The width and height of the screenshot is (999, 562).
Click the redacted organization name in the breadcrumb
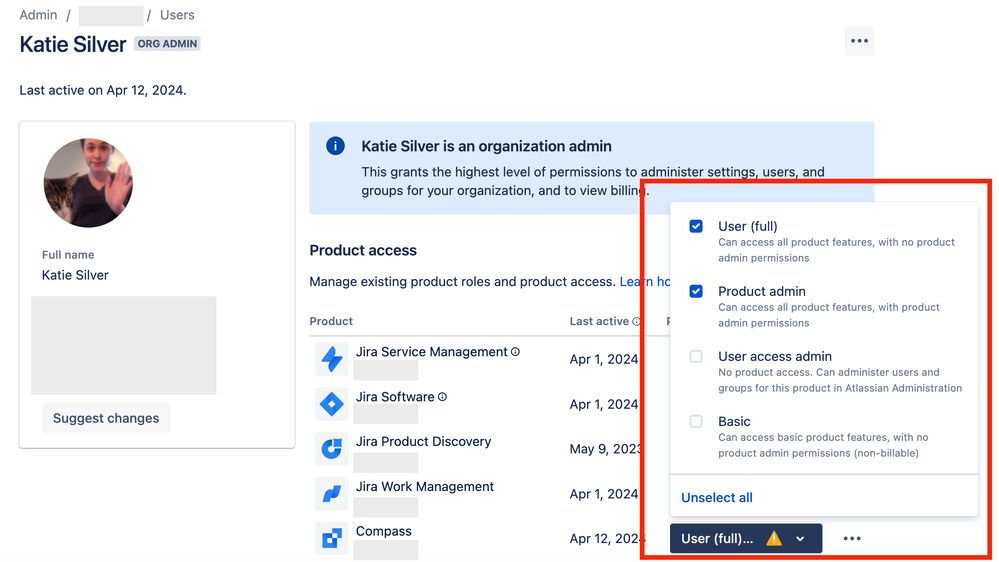pyautogui.click(x=110, y=15)
